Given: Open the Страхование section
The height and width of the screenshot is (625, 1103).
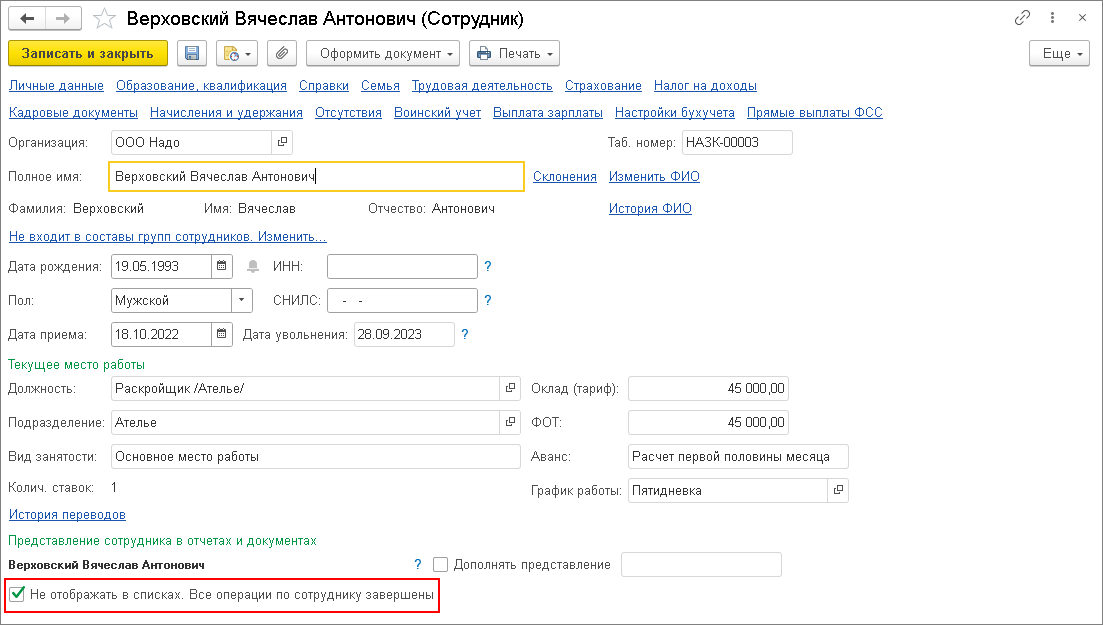Looking at the screenshot, I should (603, 86).
